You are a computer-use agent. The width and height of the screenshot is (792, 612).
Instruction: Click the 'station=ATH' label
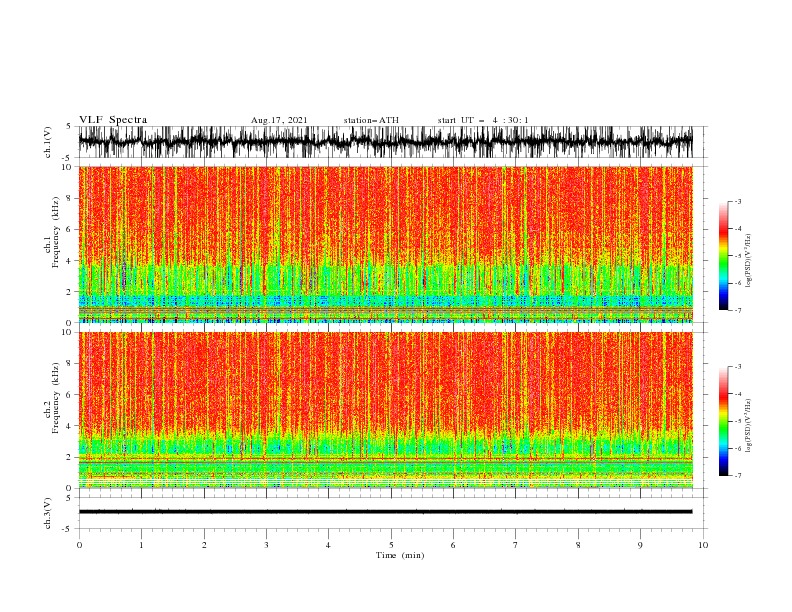(371, 120)
